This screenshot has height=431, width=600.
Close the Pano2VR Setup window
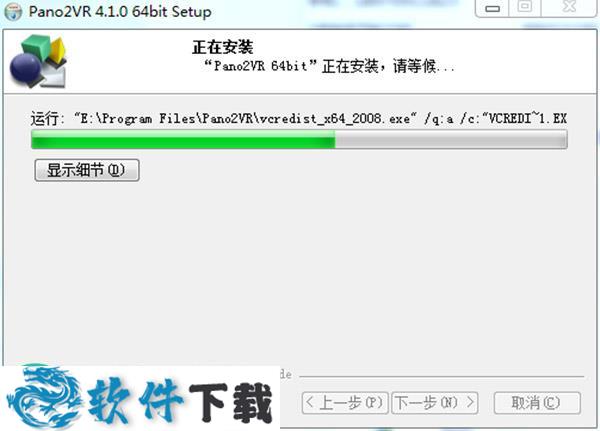pos(569,8)
